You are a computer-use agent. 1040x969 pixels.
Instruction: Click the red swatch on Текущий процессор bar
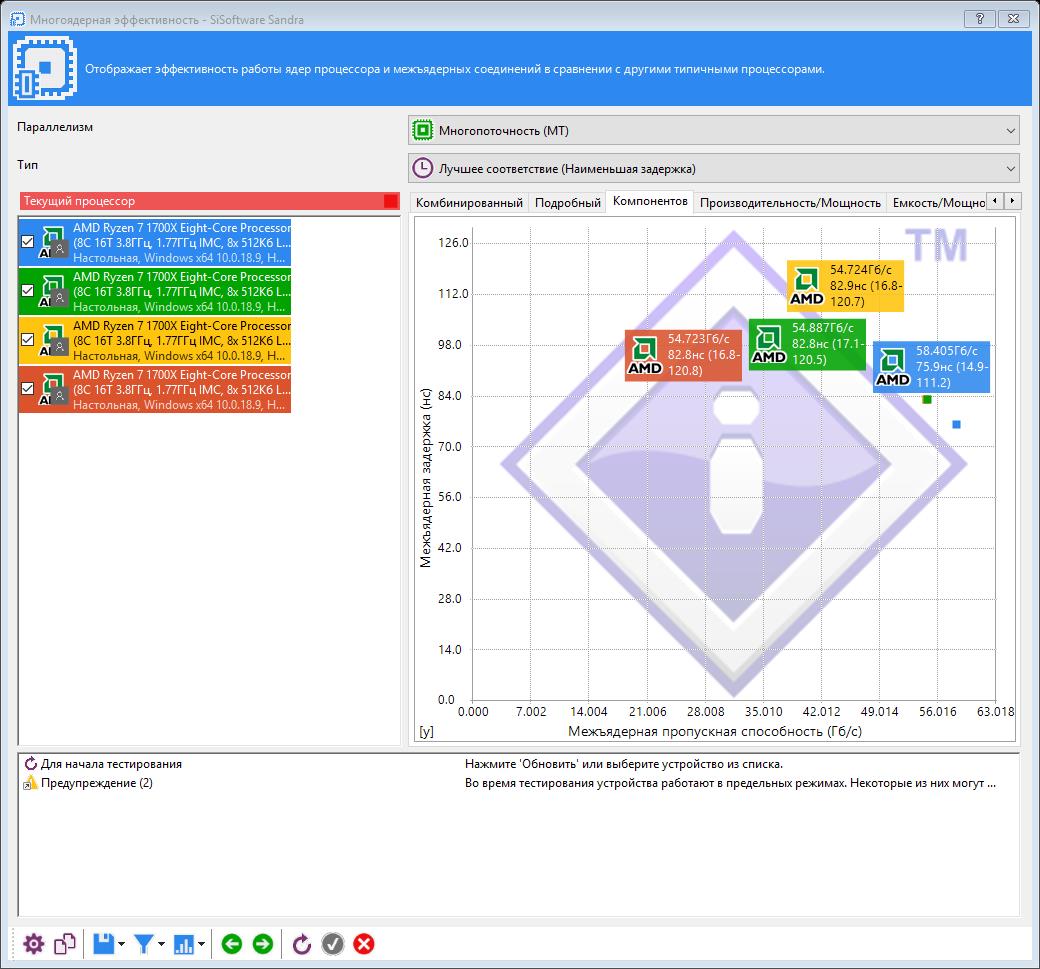391,201
